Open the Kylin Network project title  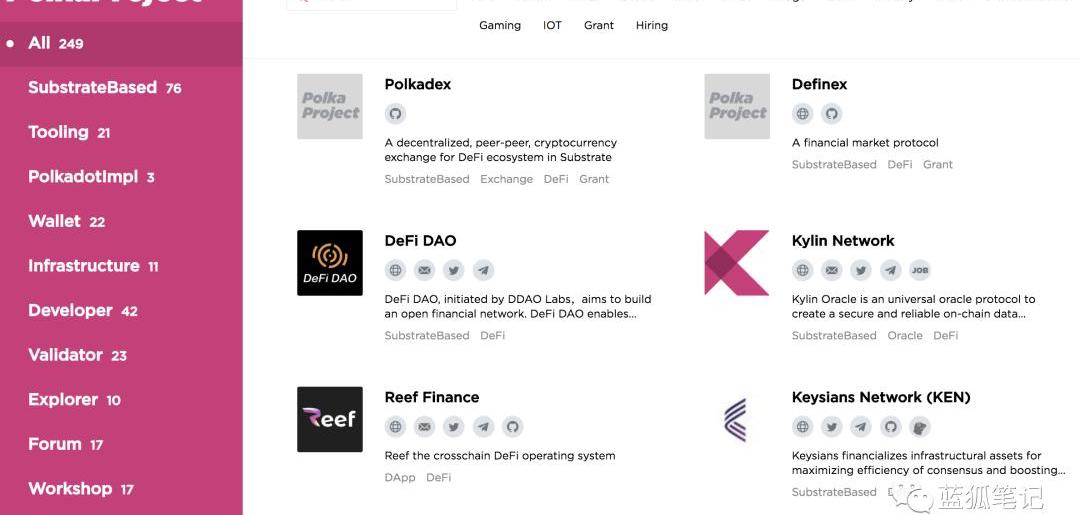pyautogui.click(x=843, y=241)
